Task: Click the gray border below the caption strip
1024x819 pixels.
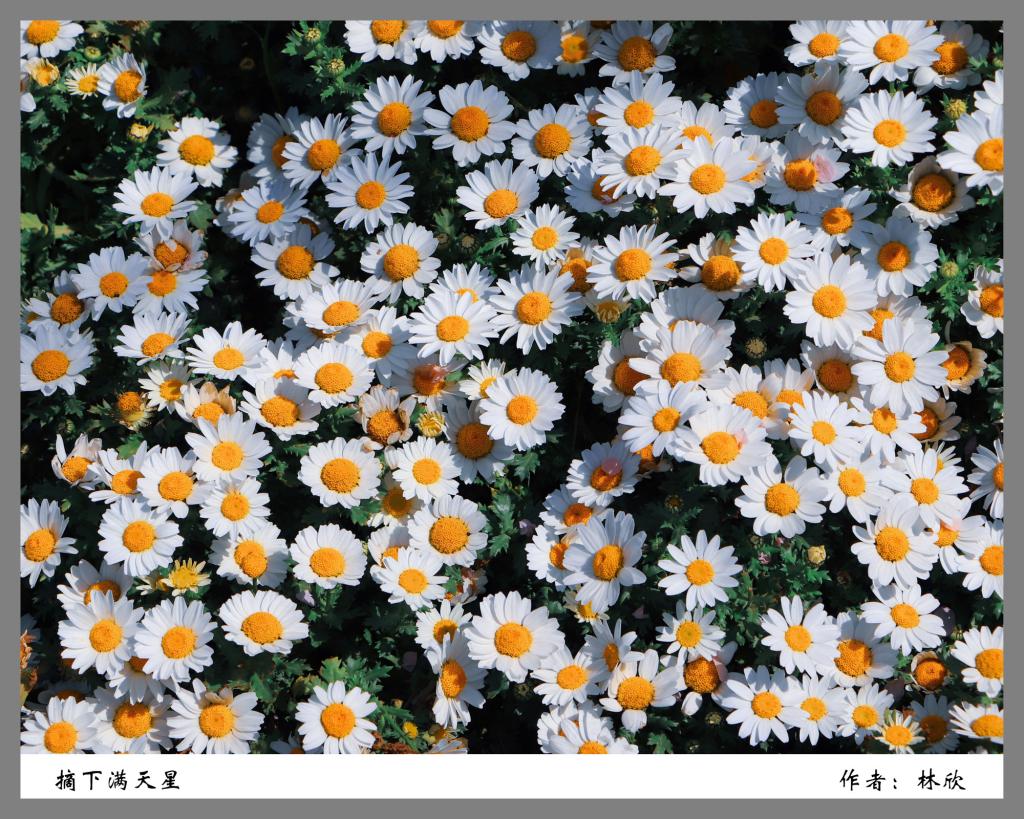Action: (x=511, y=809)
